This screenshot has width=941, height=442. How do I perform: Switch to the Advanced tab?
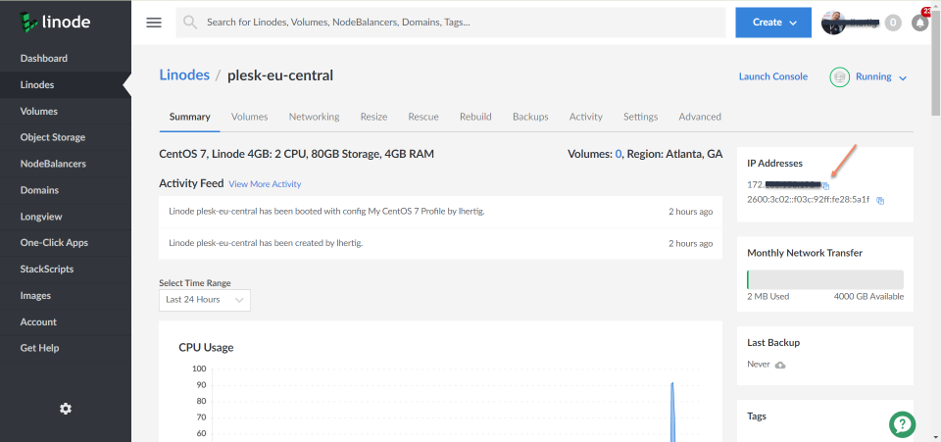tap(700, 116)
